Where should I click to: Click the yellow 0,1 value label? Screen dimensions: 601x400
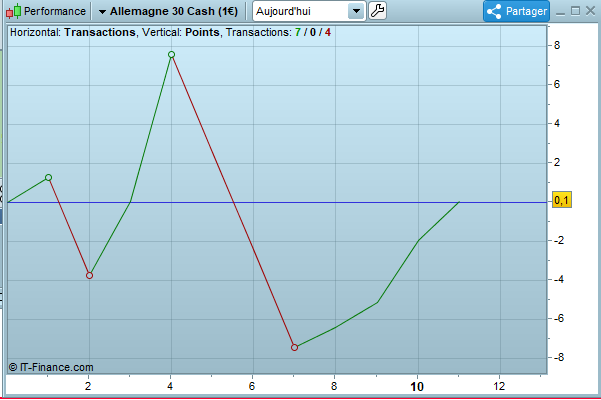pos(562,200)
